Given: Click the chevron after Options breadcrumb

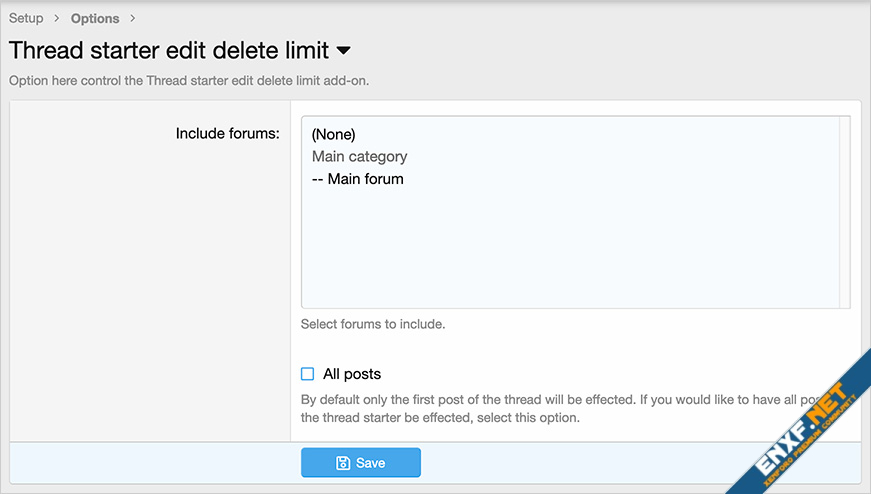Looking at the screenshot, I should point(133,18).
